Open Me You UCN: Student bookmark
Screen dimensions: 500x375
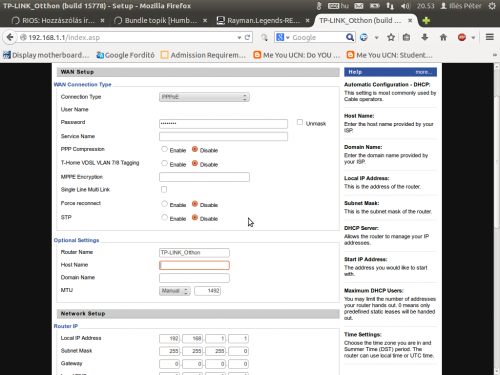390,55
